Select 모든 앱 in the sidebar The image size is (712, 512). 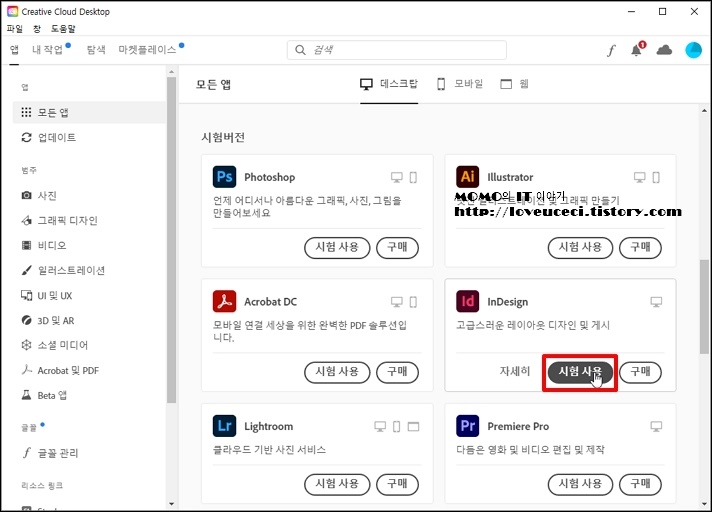coord(89,112)
